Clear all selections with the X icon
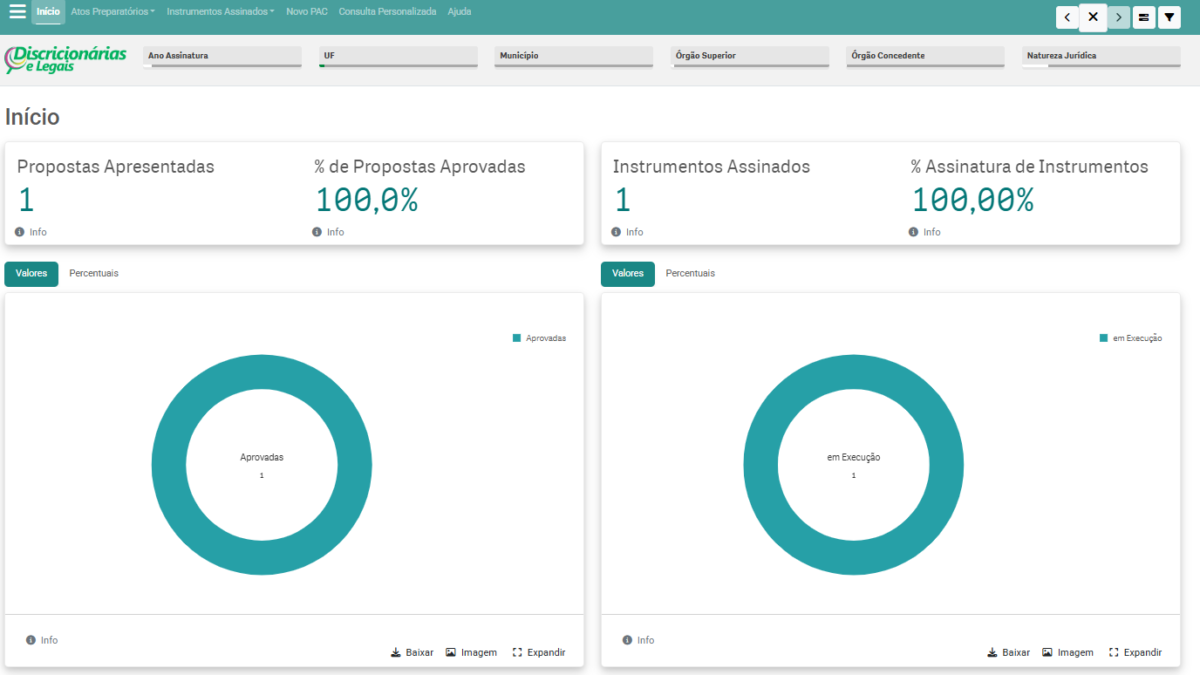The height and width of the screenshot is (675, 1200). point(1093,17)
